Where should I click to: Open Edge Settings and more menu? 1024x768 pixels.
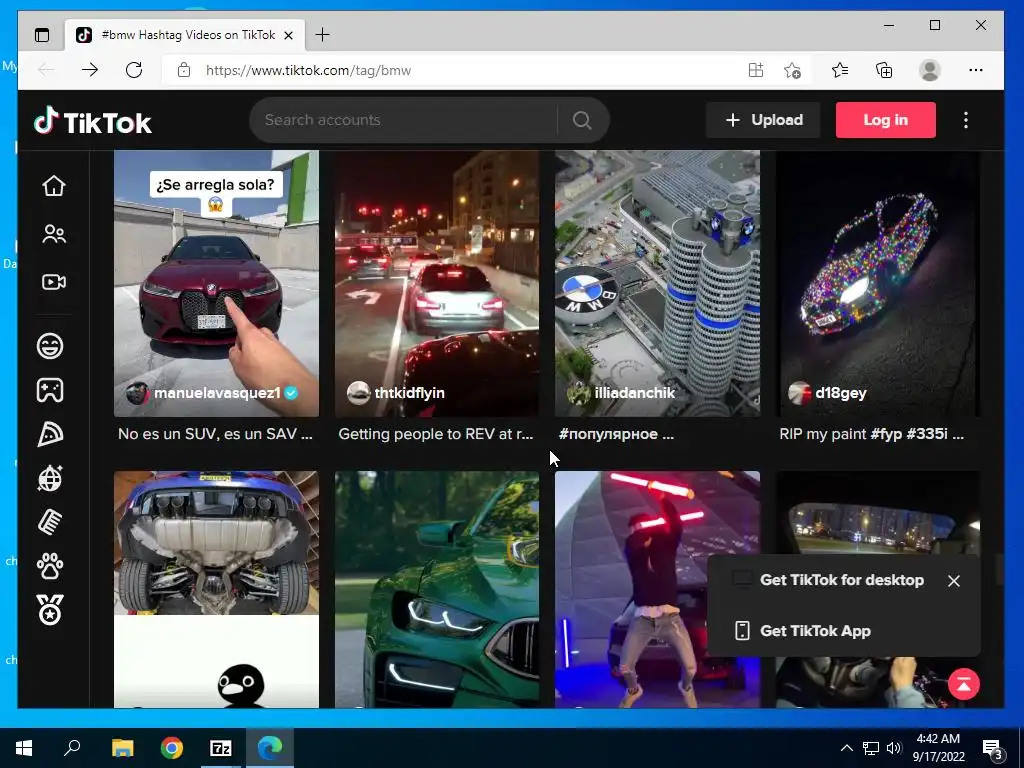(x=976, y=70)
